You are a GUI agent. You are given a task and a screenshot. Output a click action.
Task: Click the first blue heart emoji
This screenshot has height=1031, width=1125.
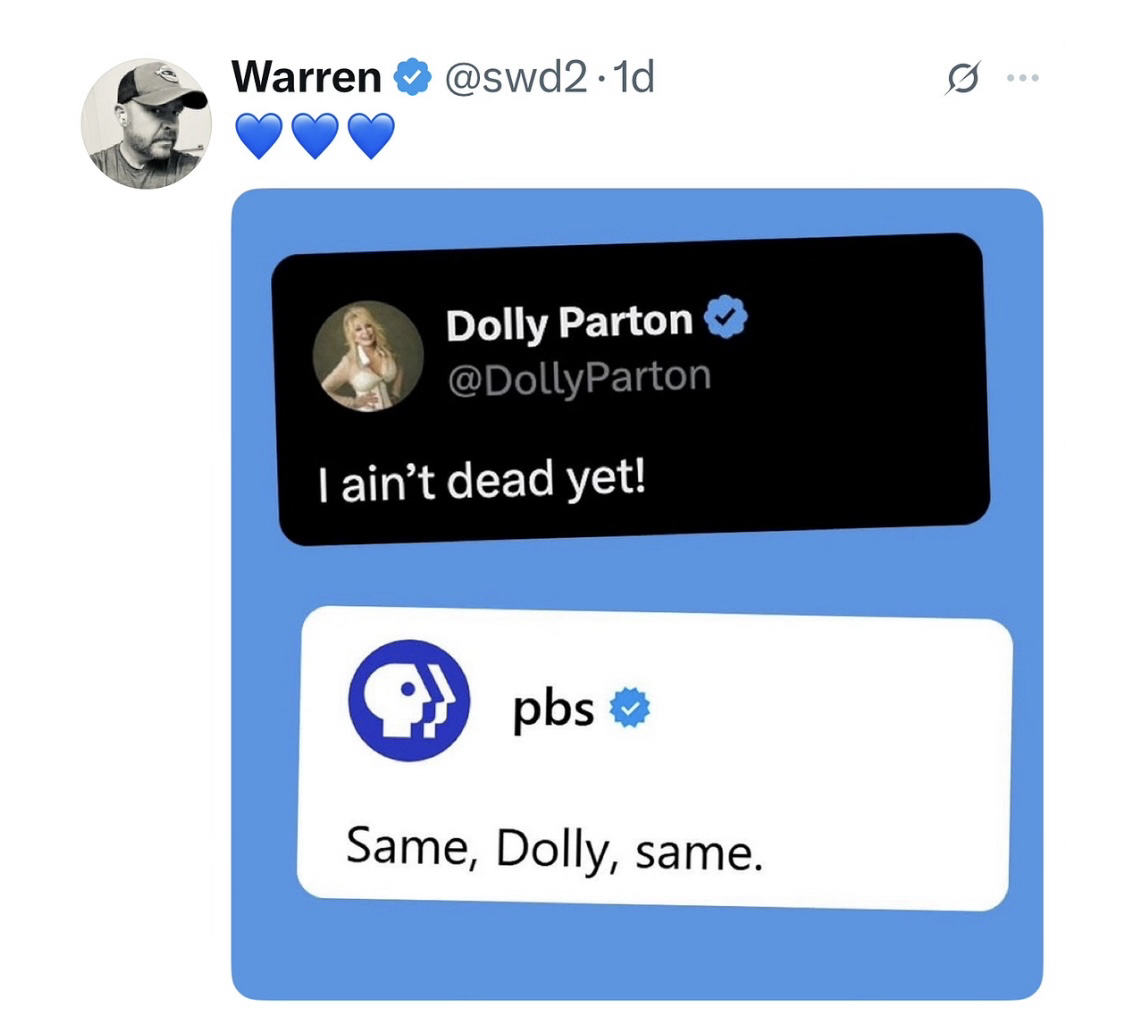(x=259, y=136)
